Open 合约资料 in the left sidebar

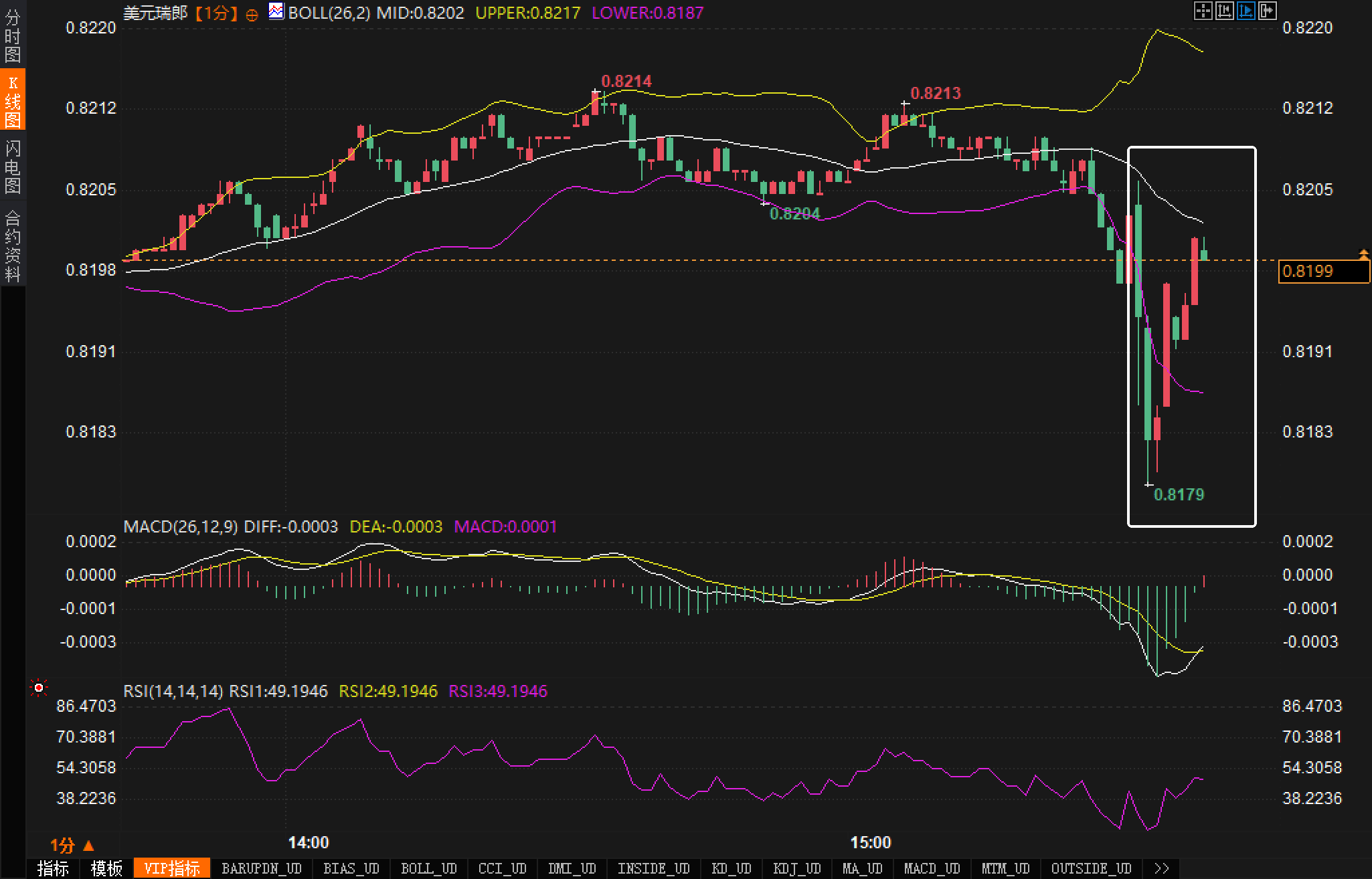13,245
